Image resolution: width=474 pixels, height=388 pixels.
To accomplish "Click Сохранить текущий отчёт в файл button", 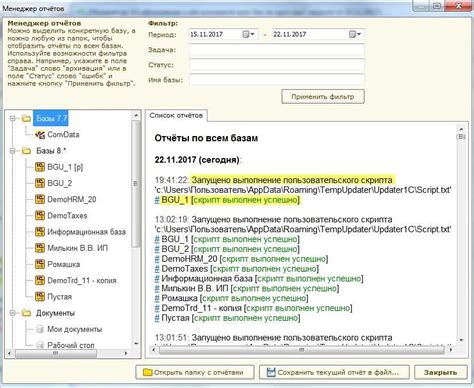I will [334, 372].
